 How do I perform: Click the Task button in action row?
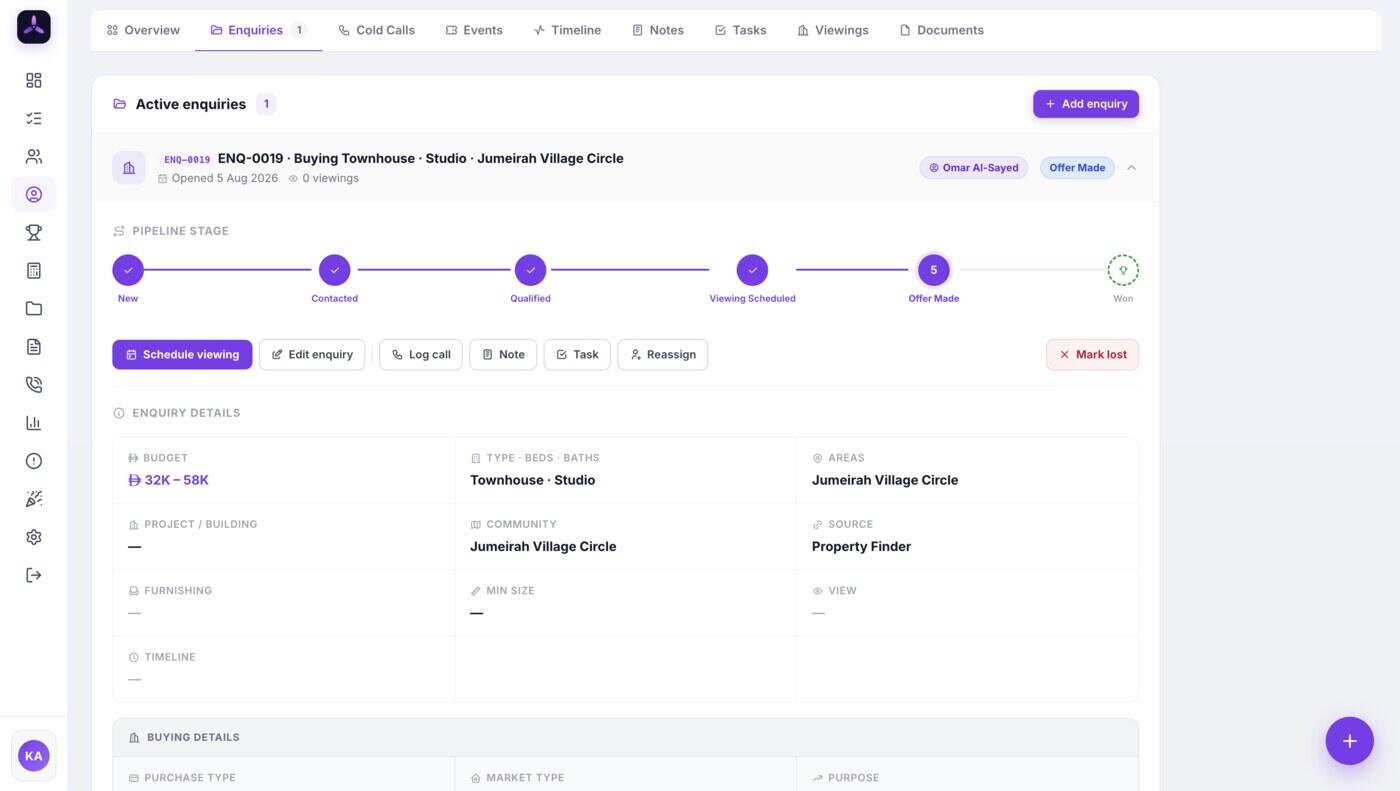[577, 355]
